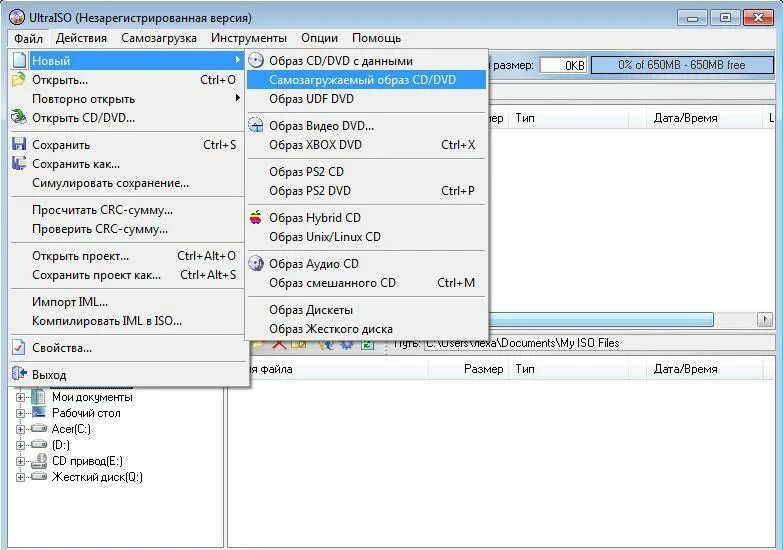Click the lower Дата/Время column header
Viewport: 783px width, 550px height.
[x=705, y=369]
